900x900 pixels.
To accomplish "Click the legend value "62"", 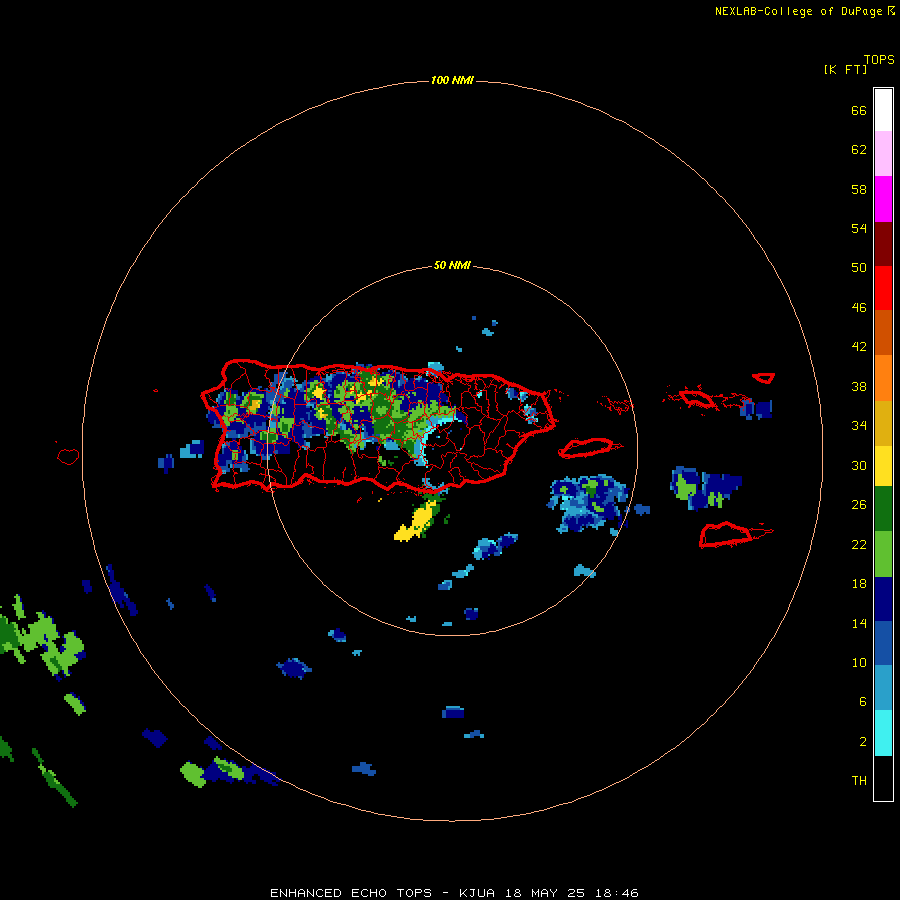I will (859, 150).
